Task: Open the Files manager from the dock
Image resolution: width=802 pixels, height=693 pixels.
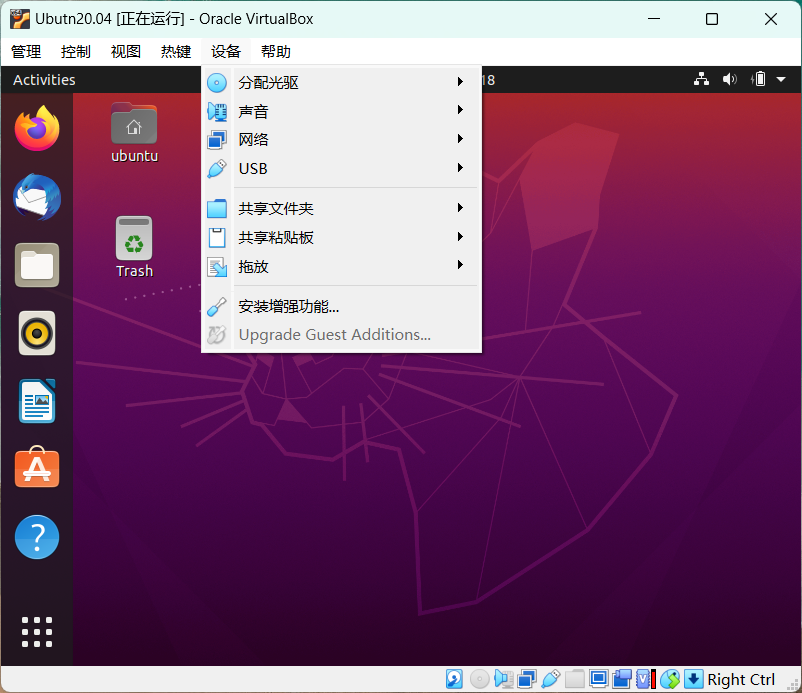Action: coord(37,265)
